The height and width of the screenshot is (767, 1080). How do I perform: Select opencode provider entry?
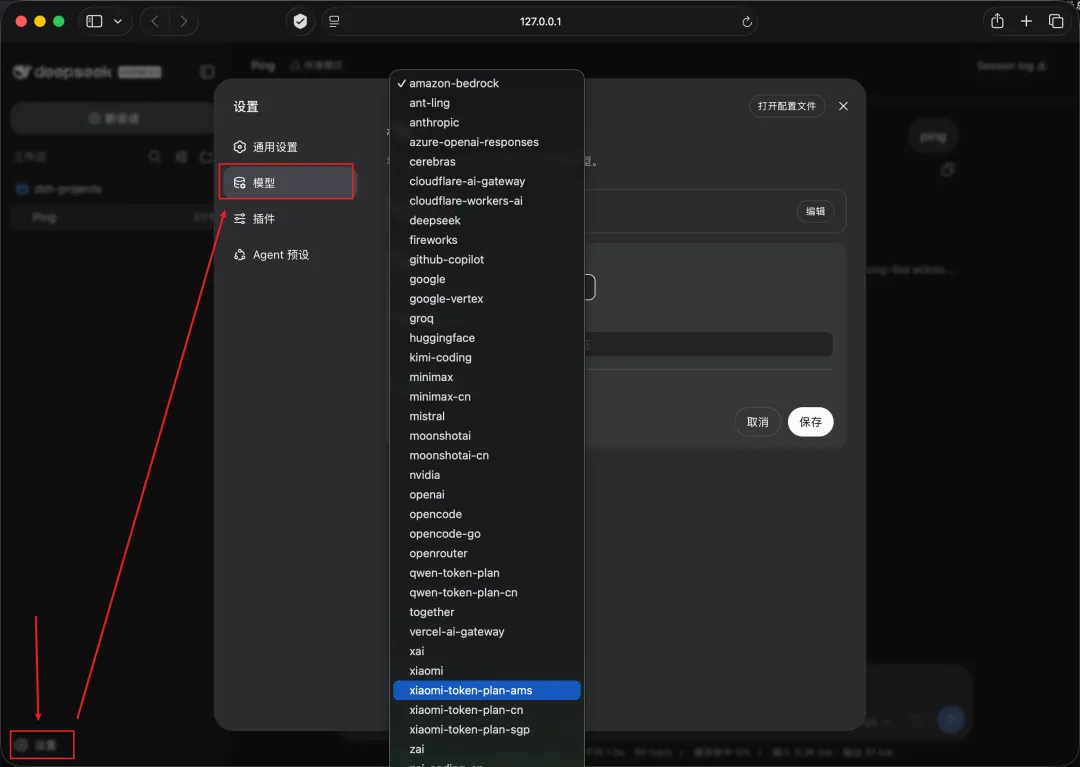(x=486, y=515)
